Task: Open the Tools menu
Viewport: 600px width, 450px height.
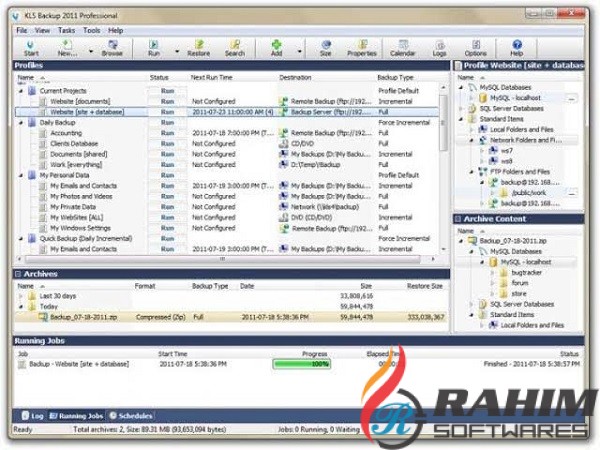Action: (91, 30)
